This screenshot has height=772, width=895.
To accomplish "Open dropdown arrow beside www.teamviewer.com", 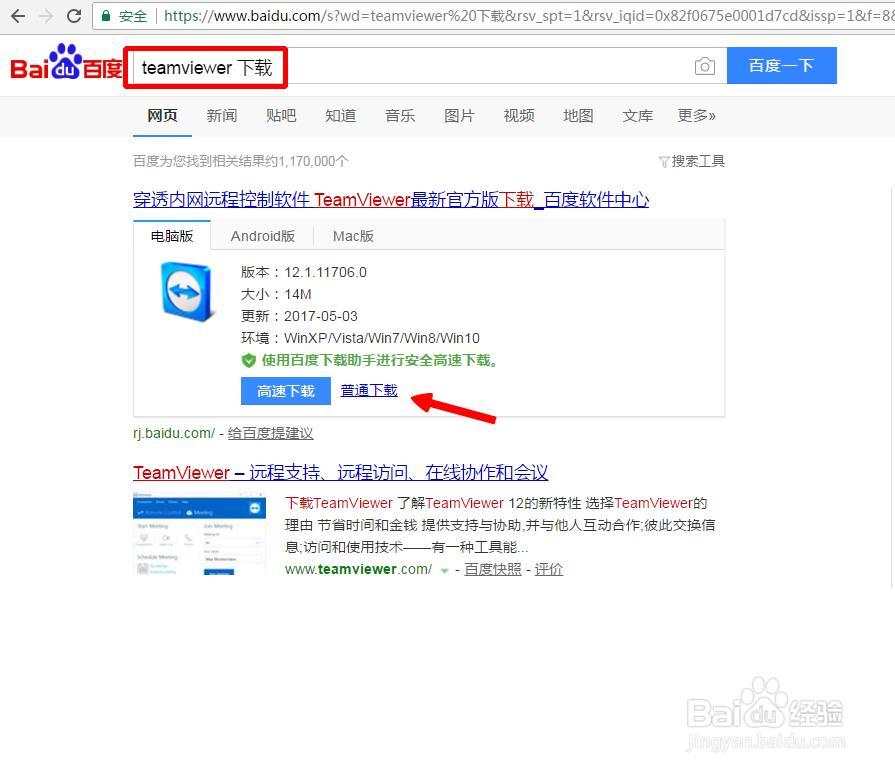I will [444, 570].
